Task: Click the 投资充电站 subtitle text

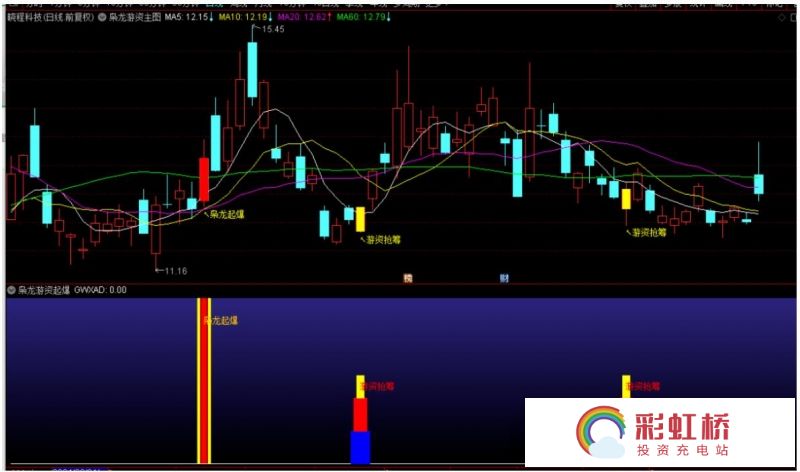Action: pos(683,451)
